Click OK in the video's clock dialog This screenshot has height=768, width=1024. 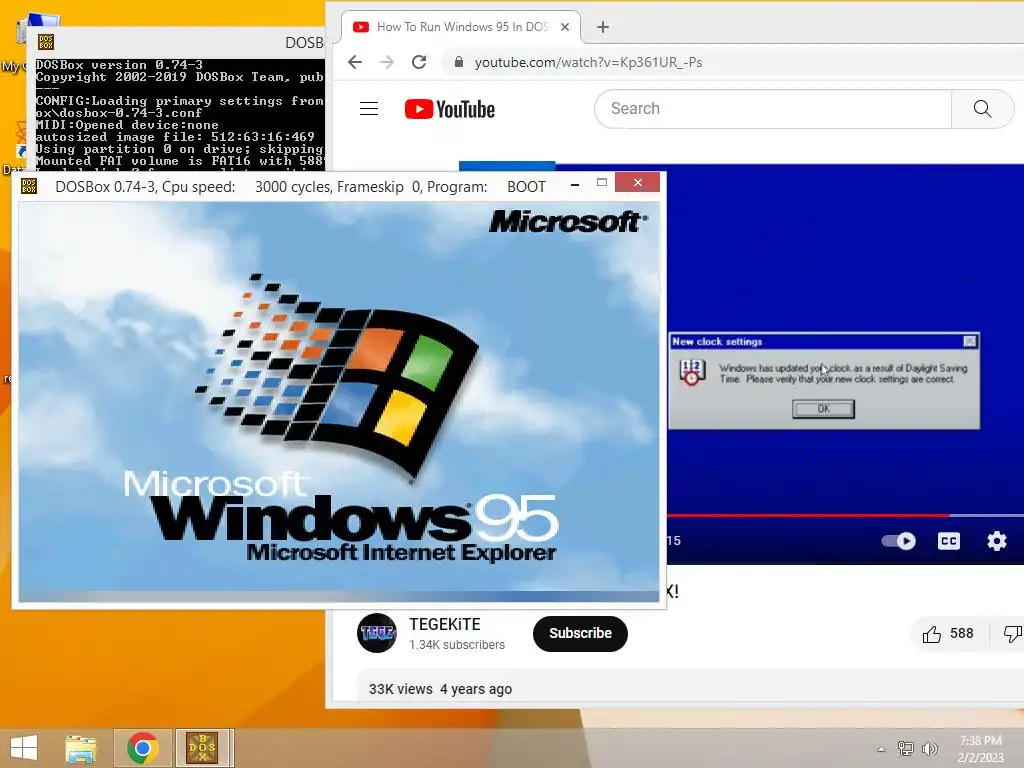tap(823, 409)
